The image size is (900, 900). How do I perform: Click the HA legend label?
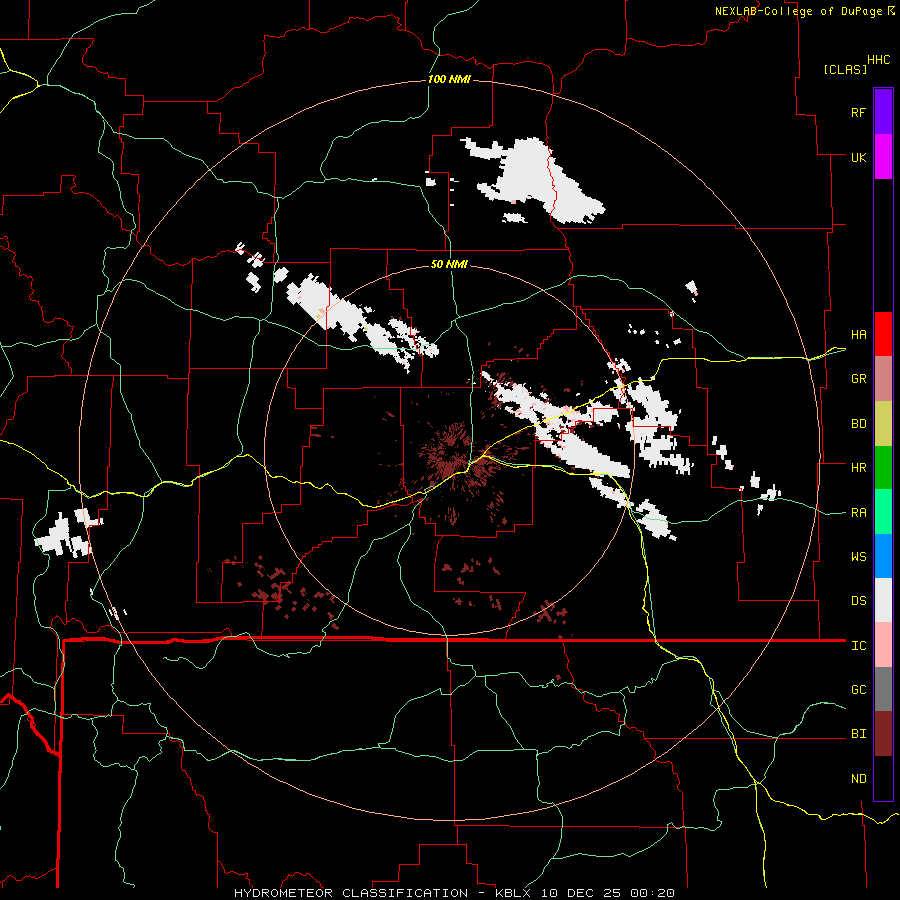858,335
